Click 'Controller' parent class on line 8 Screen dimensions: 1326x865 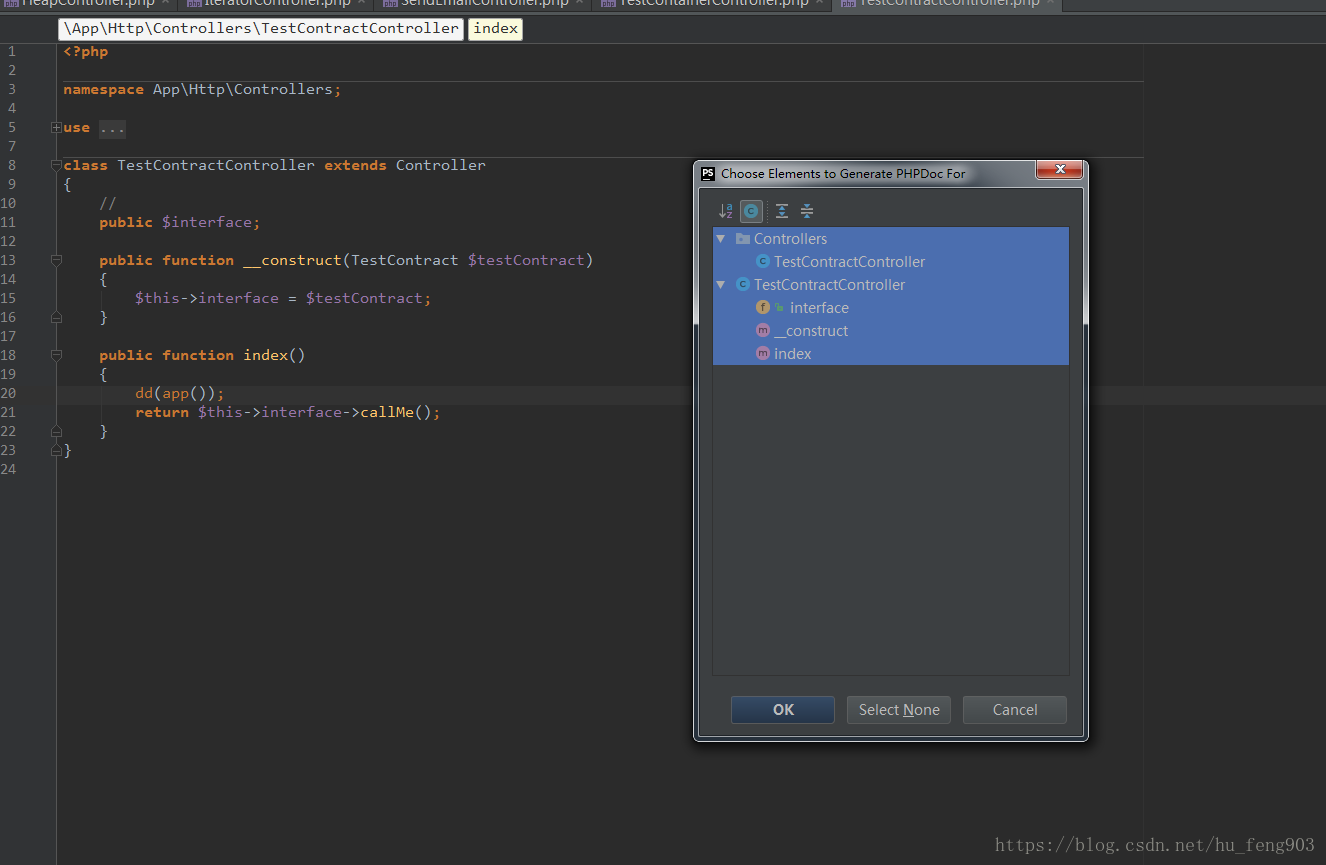click(x=441, y=165)
